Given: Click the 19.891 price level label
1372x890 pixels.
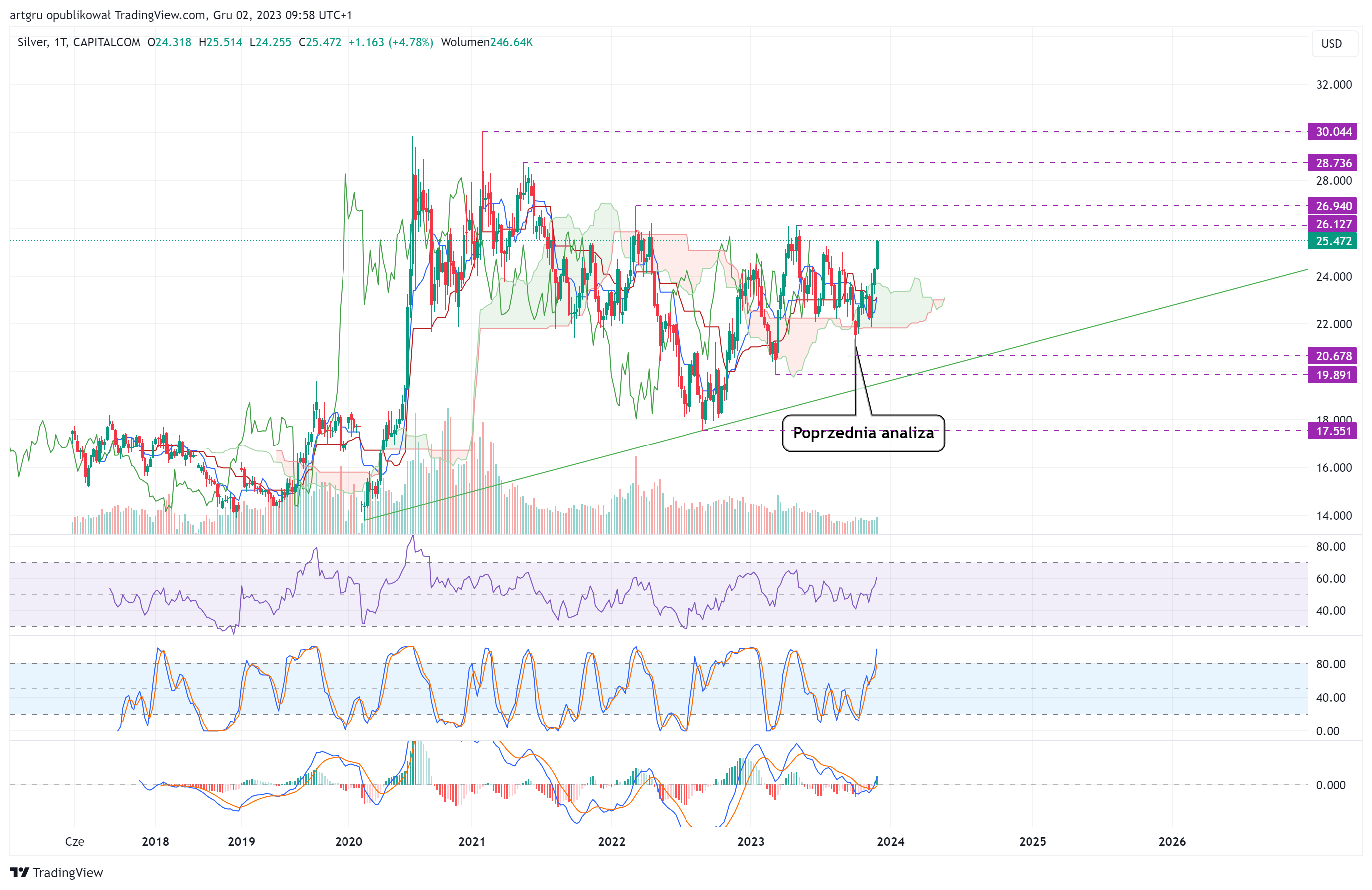Looking at the screenshot, I should 1332,375.
